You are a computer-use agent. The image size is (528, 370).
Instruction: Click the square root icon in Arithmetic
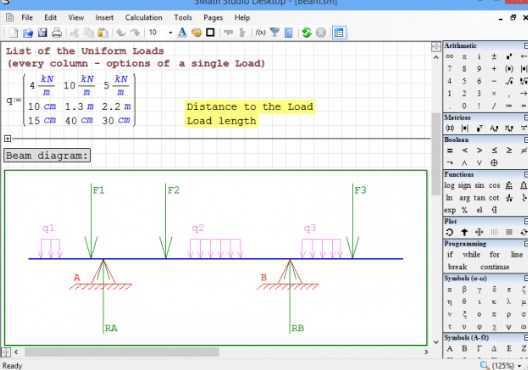pos(509,81)
